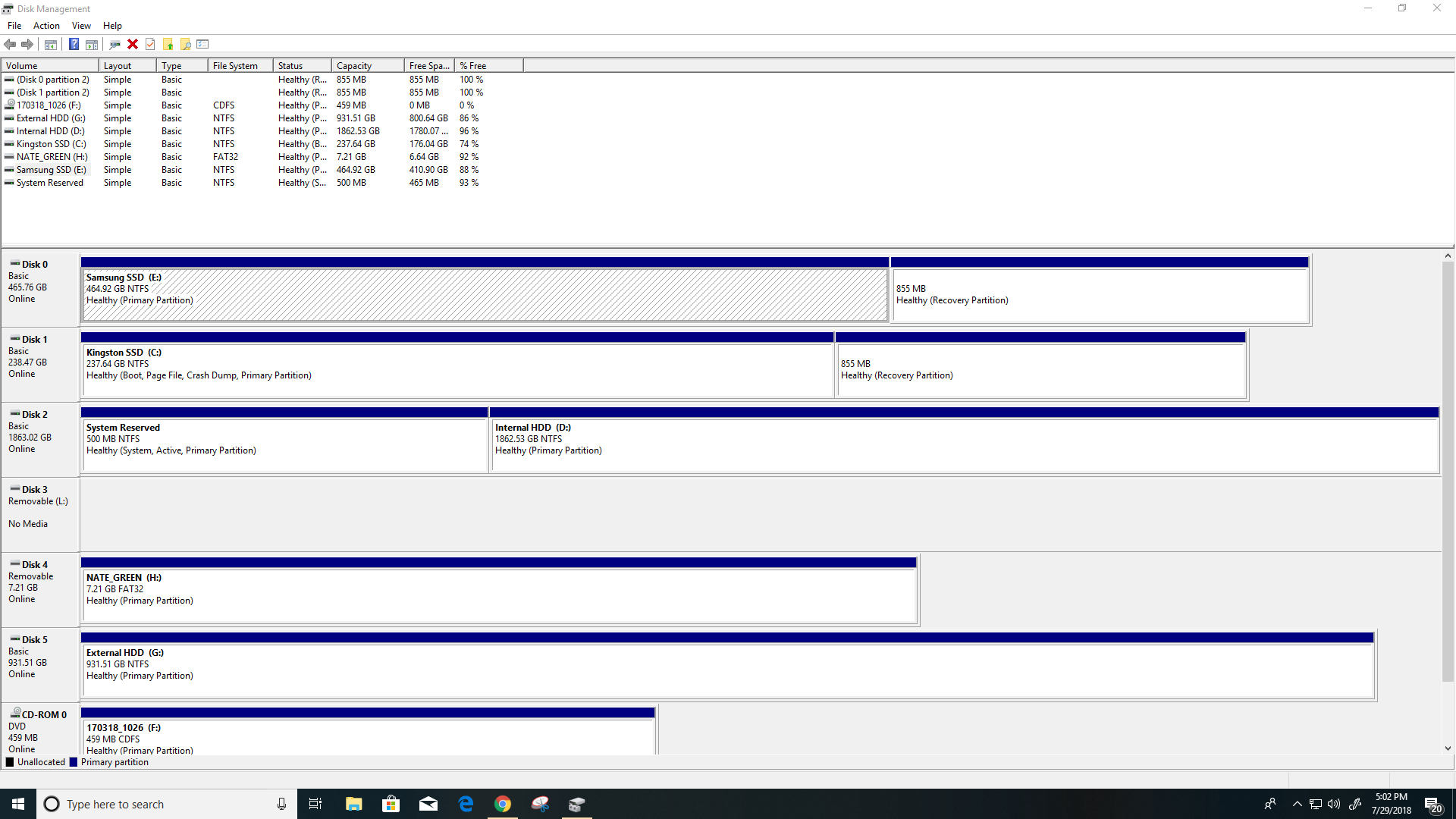Select the External HDD (G:) partition block

coord(727,665)
